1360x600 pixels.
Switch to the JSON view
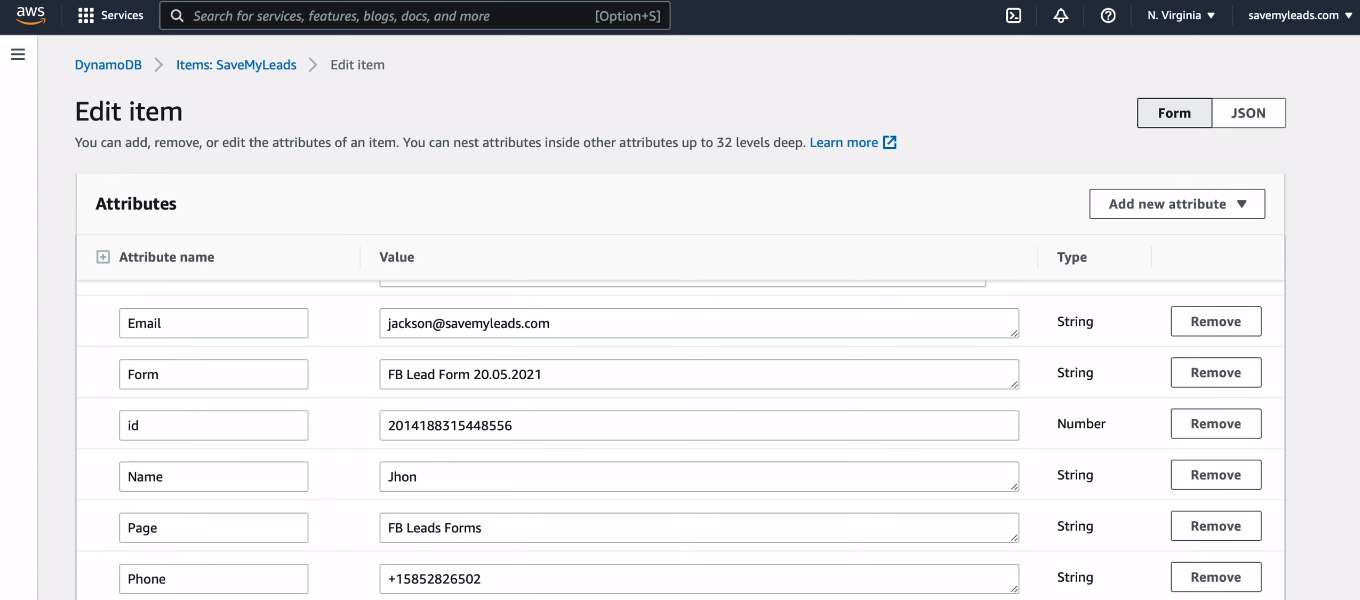point(1248,113)
